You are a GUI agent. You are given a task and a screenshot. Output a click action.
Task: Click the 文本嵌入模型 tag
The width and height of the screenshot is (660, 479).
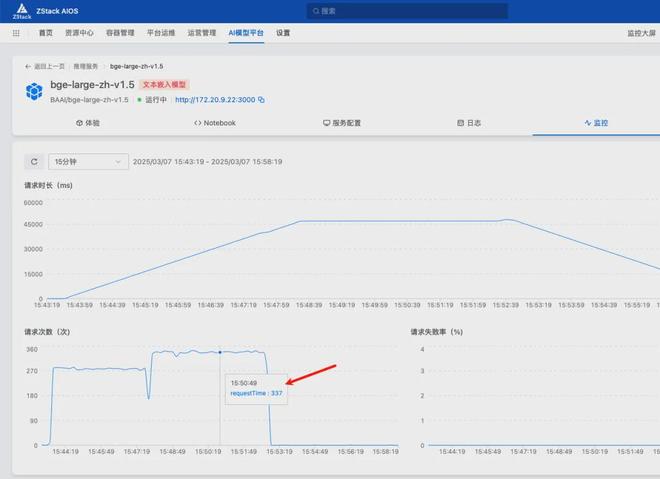[164, 85]
